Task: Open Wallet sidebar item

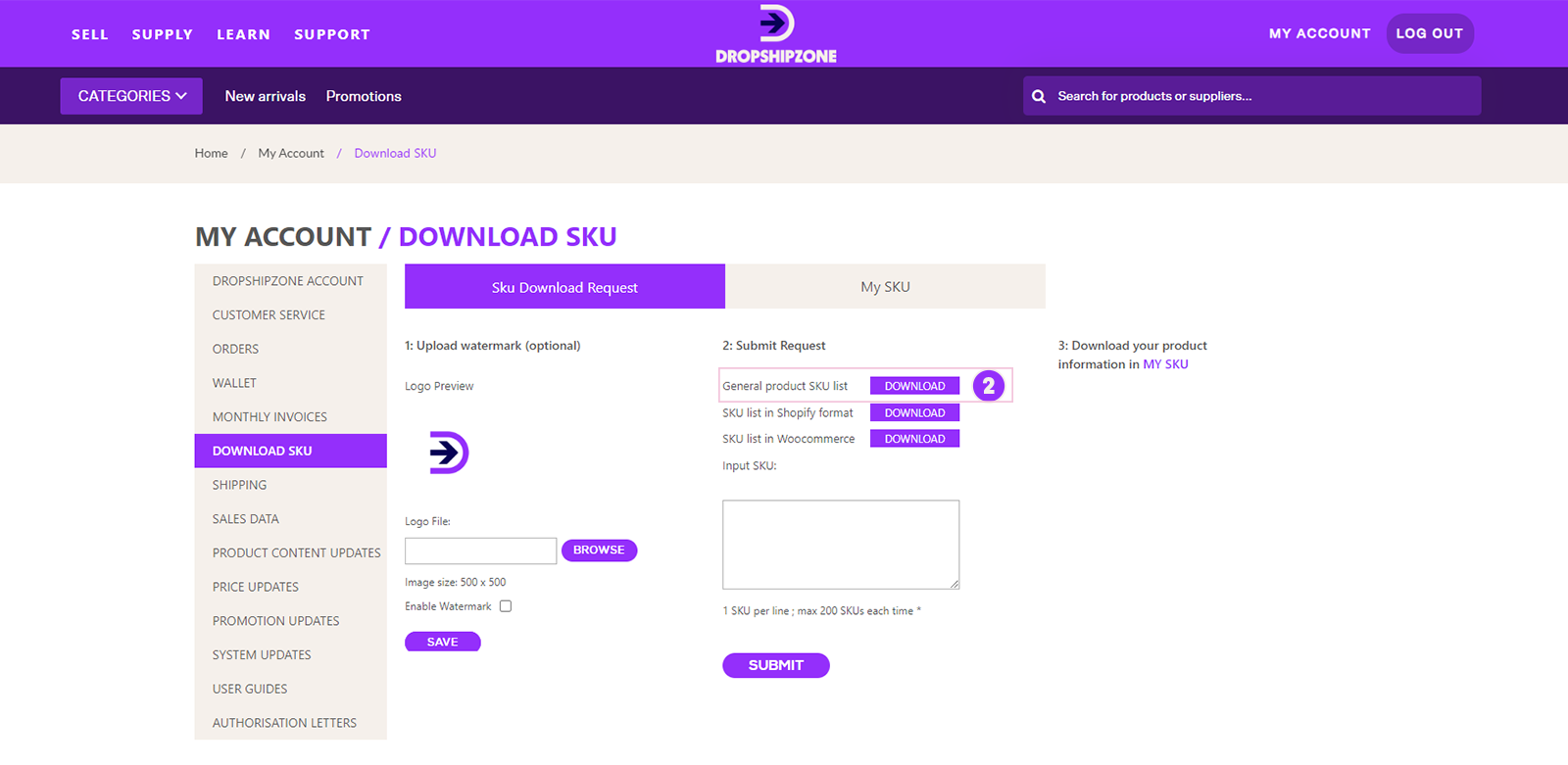Action: tap(290, 383)
